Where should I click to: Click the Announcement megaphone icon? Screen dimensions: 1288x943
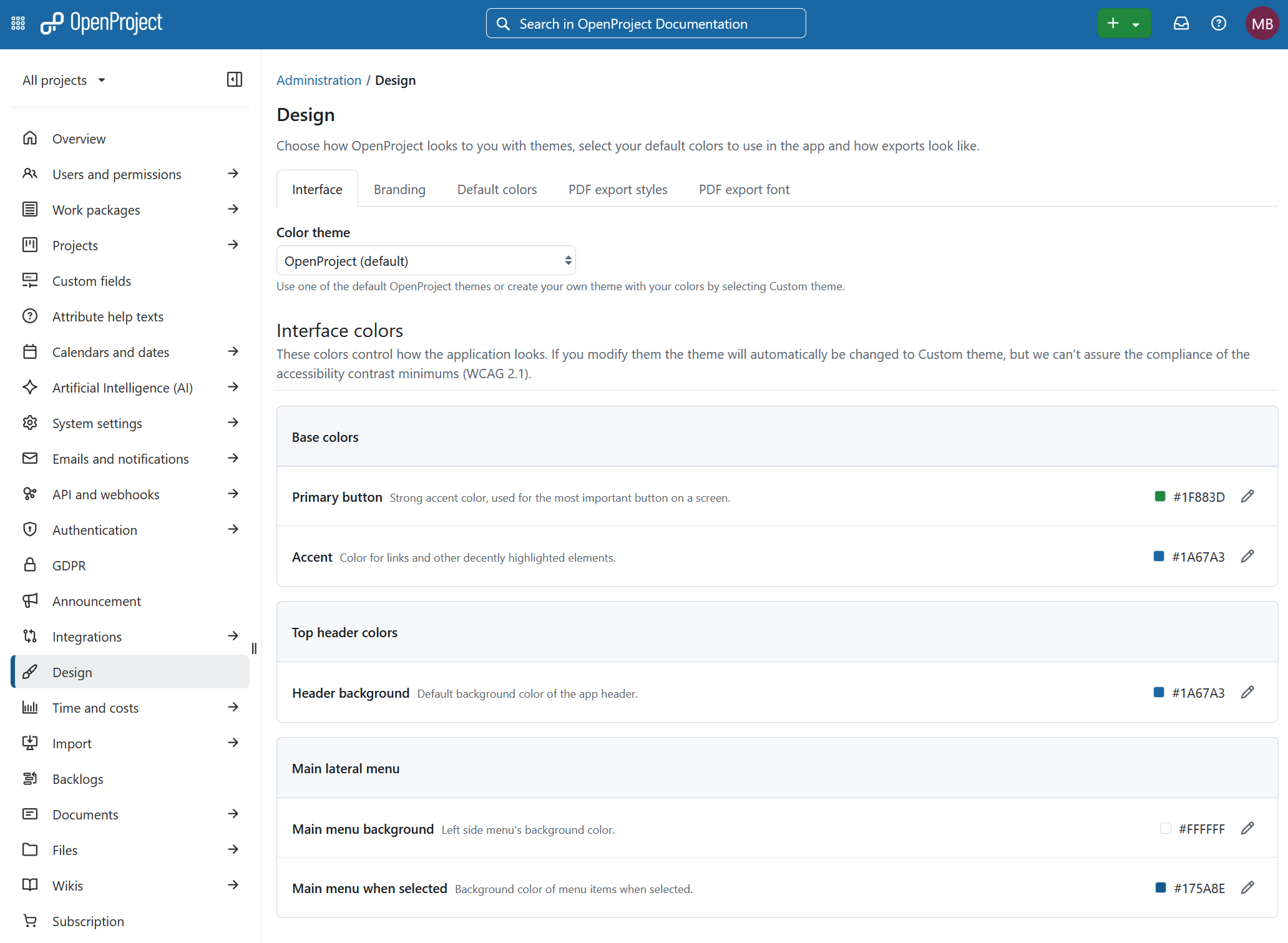point(30,600)
